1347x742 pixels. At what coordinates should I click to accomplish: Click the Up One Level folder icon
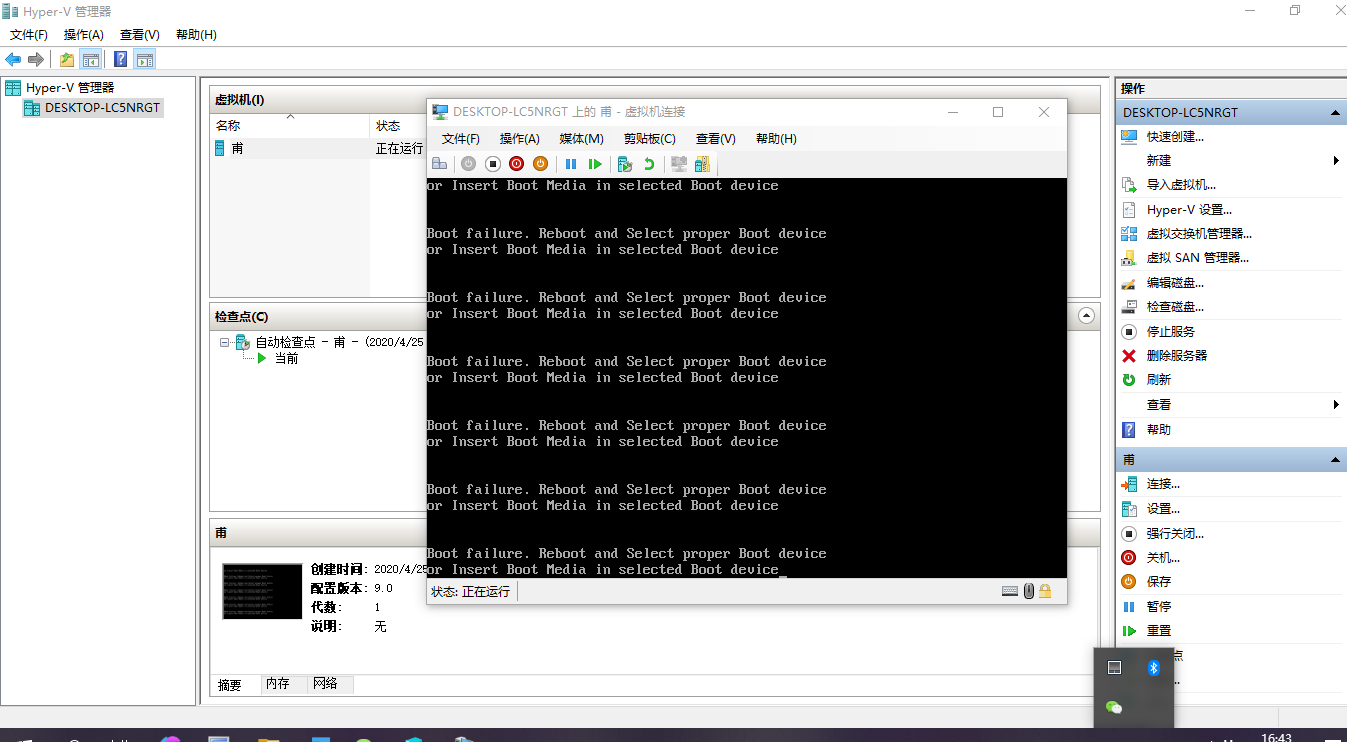[67, 59]
